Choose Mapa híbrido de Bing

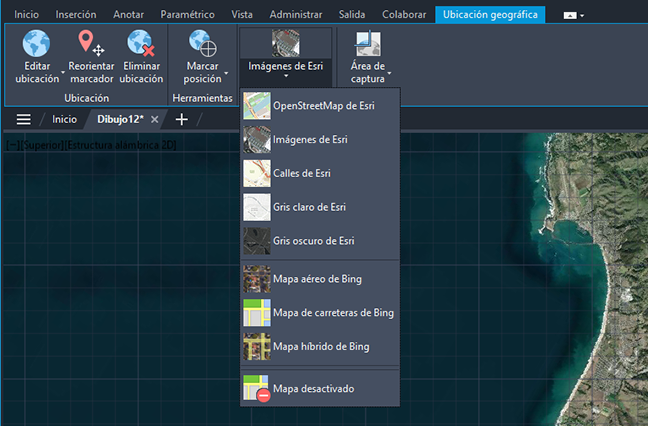[320, 347]
